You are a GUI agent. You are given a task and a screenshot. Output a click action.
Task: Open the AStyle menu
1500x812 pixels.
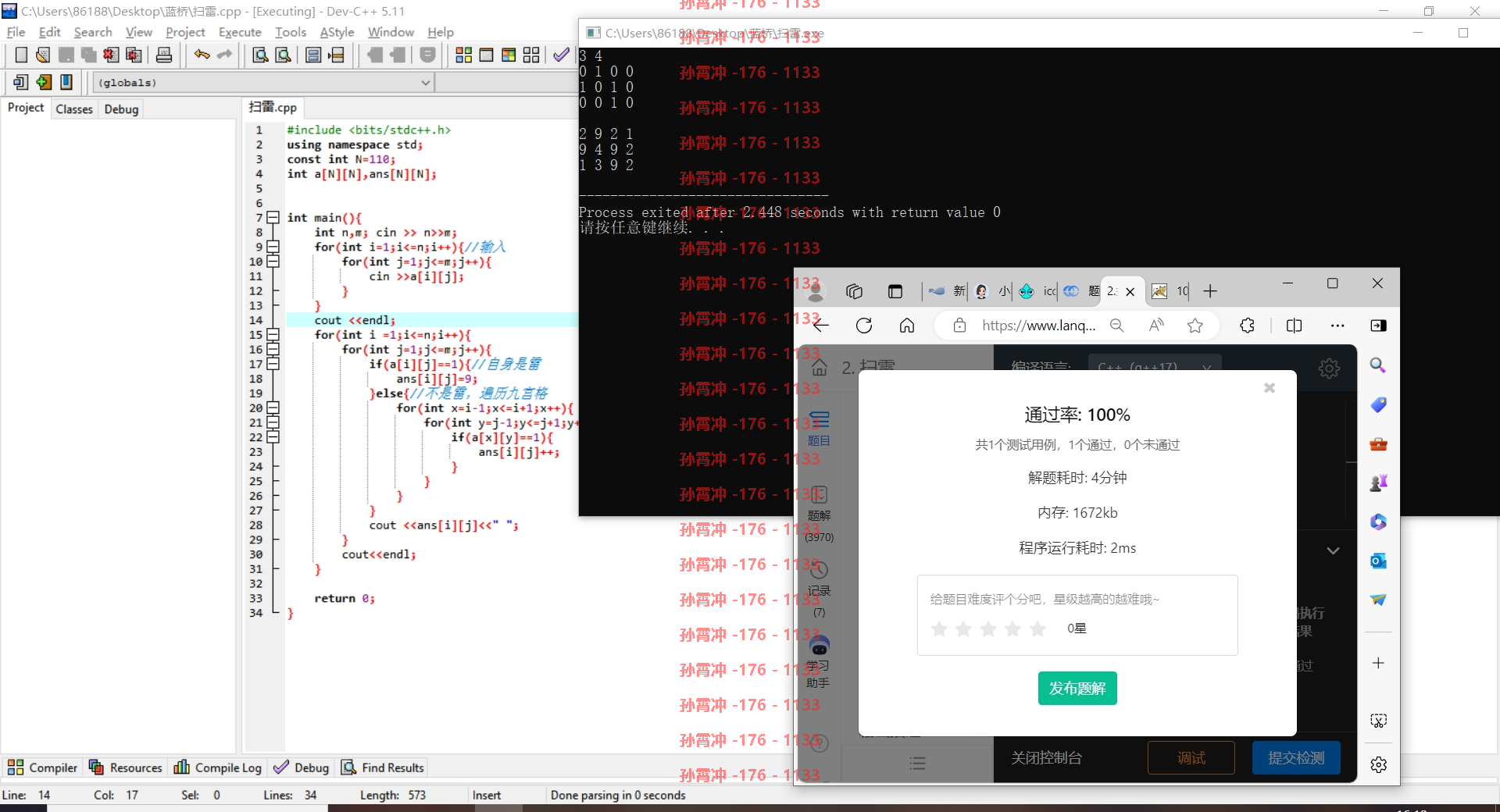[x=337, y=32]
